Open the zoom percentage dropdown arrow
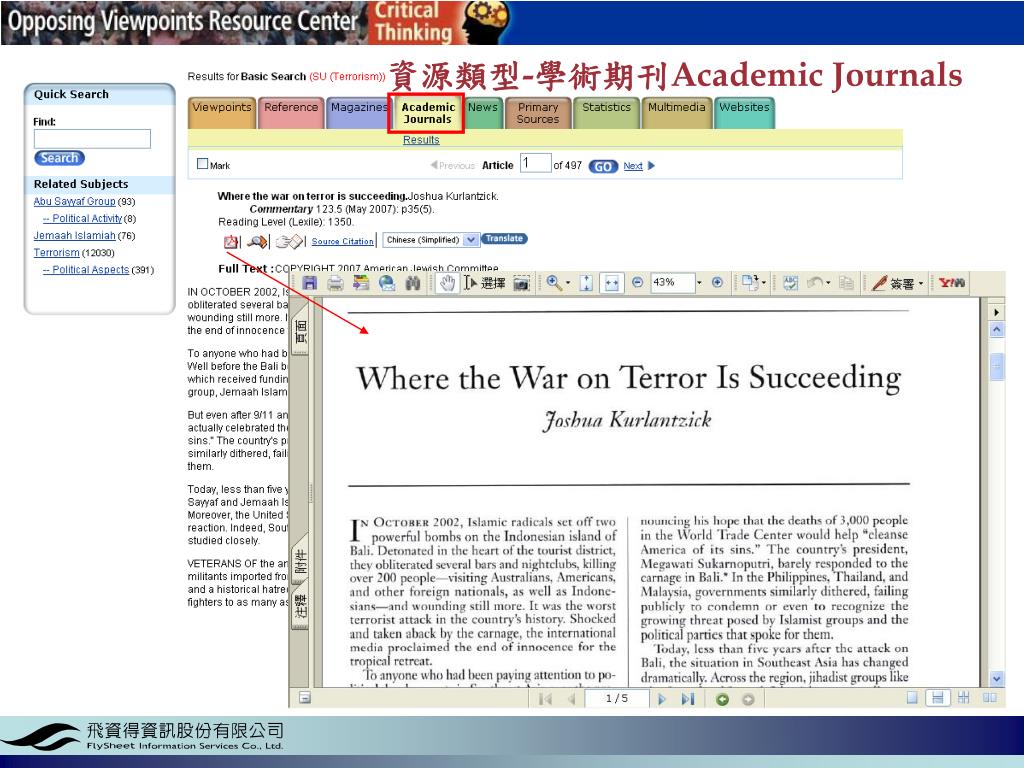The image size is (1024, 768). 699,283
